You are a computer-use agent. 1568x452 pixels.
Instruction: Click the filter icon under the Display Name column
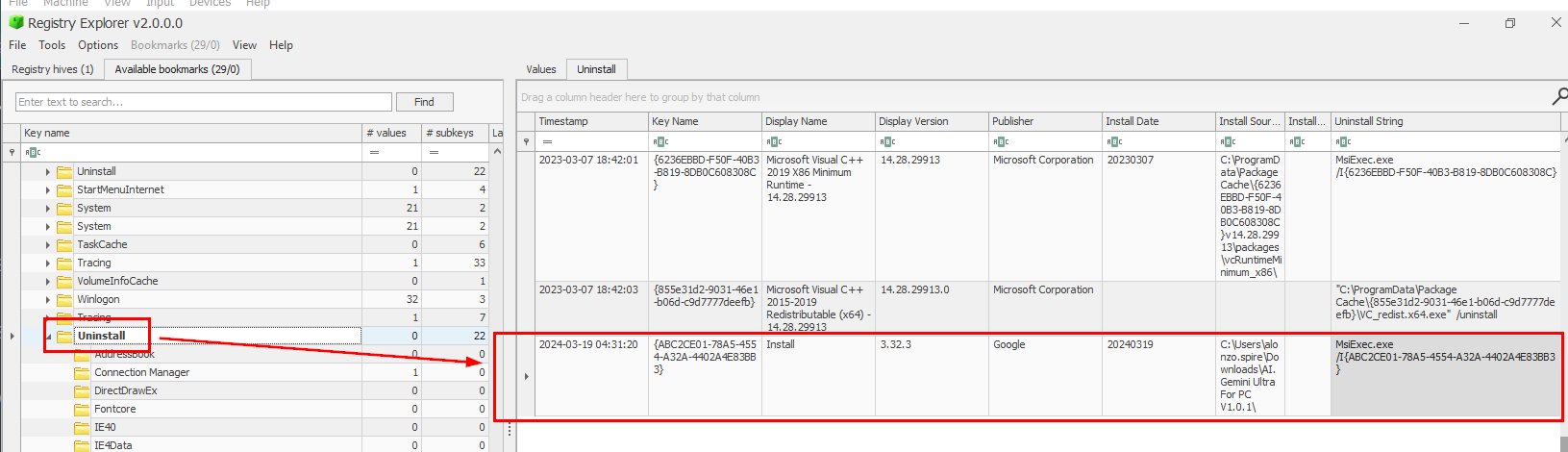click(x=774, y=141)
